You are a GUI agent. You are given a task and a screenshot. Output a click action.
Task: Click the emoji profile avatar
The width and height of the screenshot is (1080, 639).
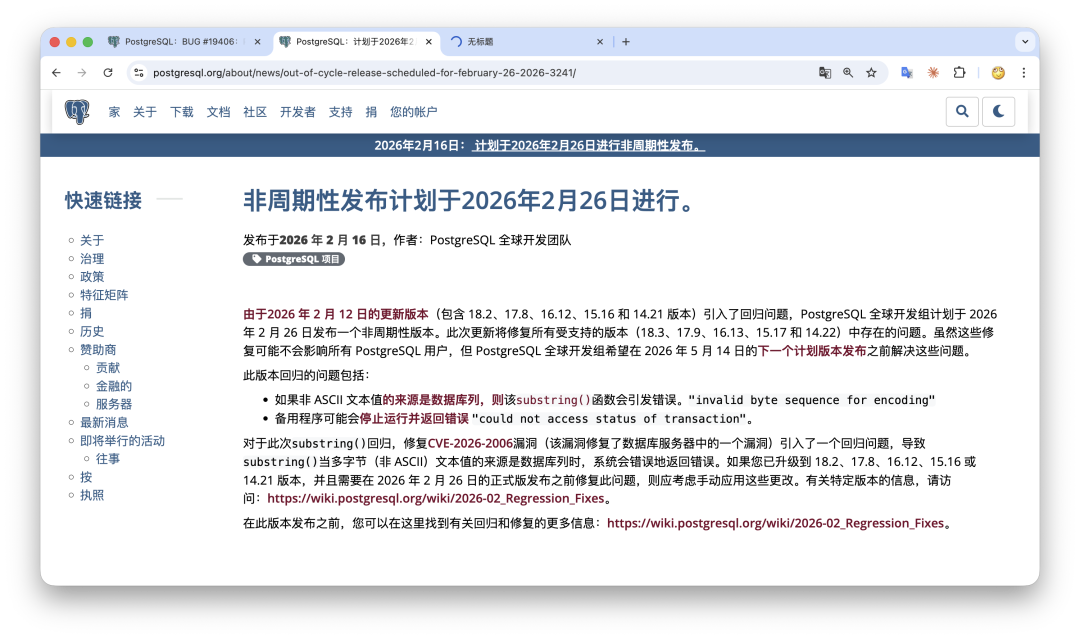997,72
